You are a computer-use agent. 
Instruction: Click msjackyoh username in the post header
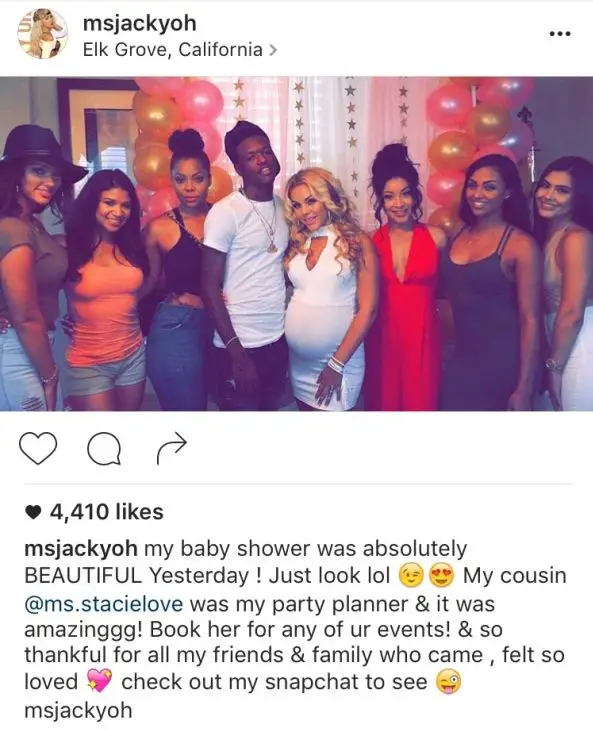coord(140,23)
